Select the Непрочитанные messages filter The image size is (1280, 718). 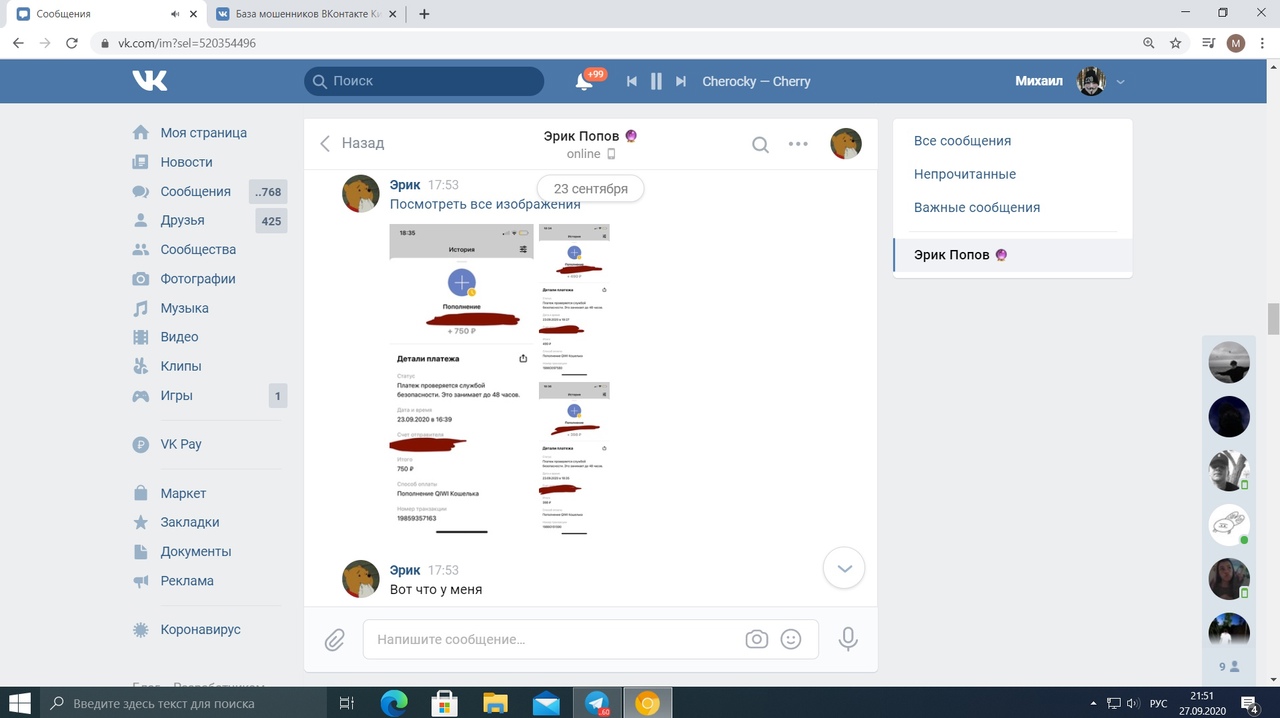964,174
